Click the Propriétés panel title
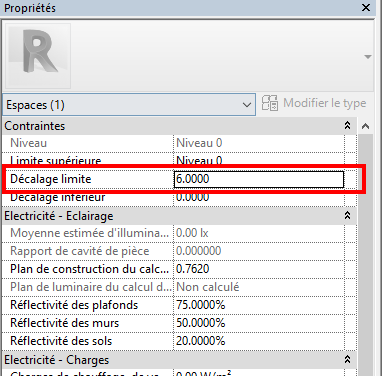 [x=30, y=8]
